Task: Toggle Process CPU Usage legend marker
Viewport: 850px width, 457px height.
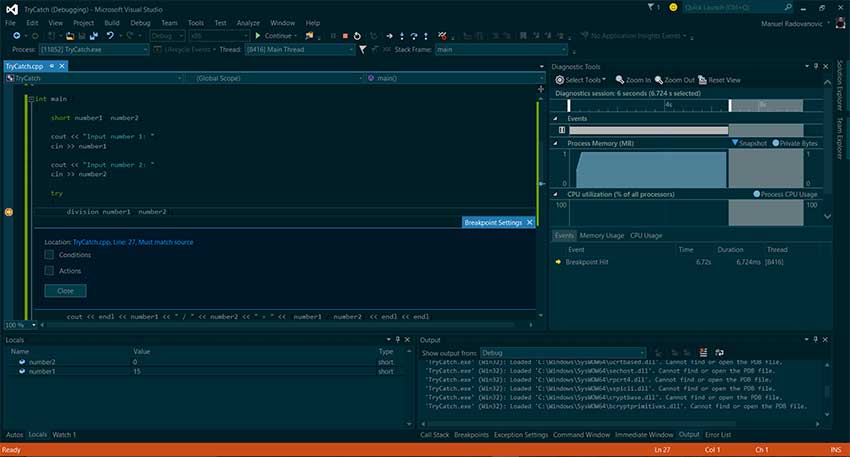Action: [756, 194]
